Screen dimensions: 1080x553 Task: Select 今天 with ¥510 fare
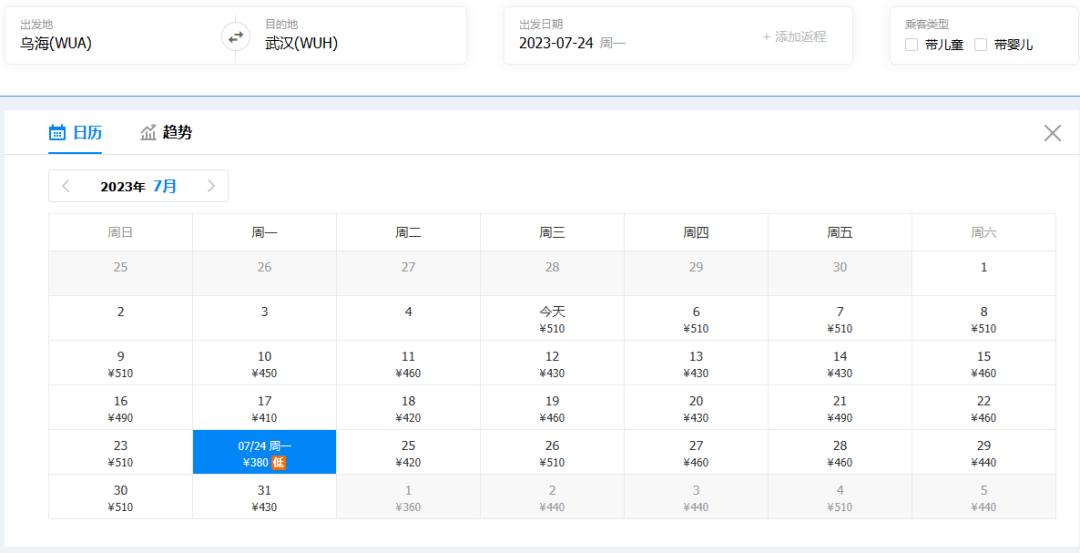coord(552,318)
